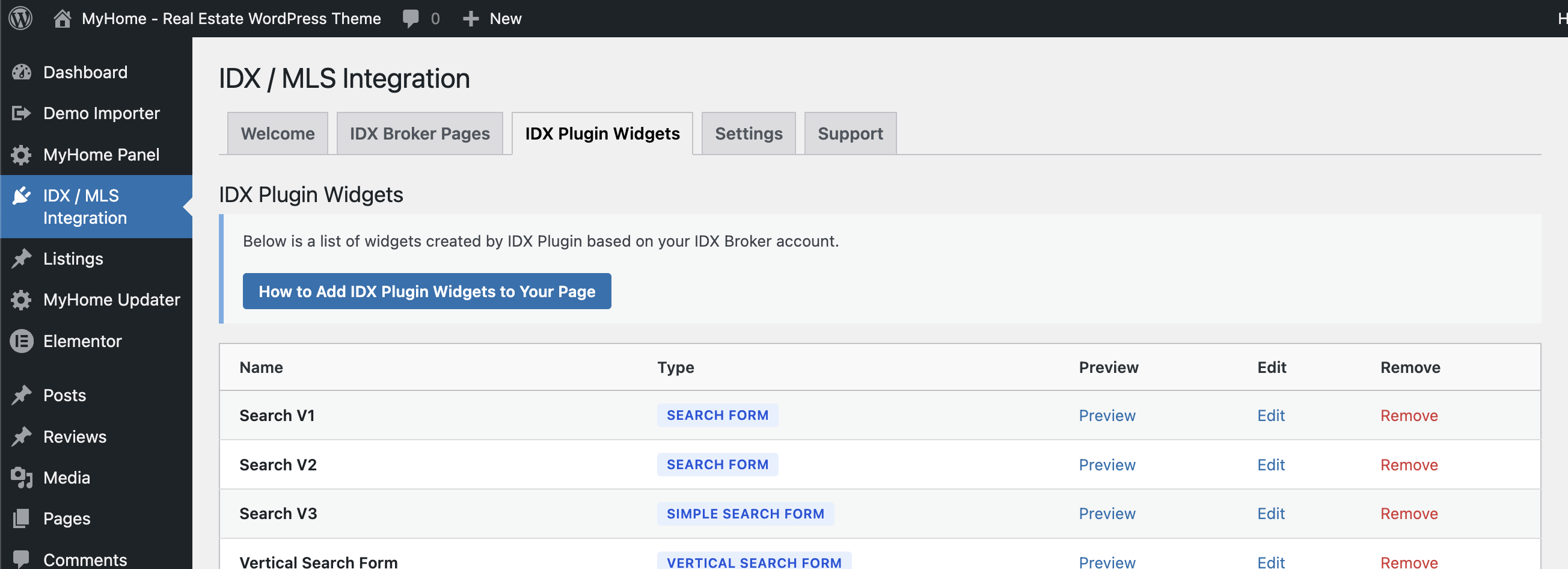Click the Reviews pin icon
The width and height of the screenshot is (1568, 569).
pyautogui.click(x=21, y=437)
